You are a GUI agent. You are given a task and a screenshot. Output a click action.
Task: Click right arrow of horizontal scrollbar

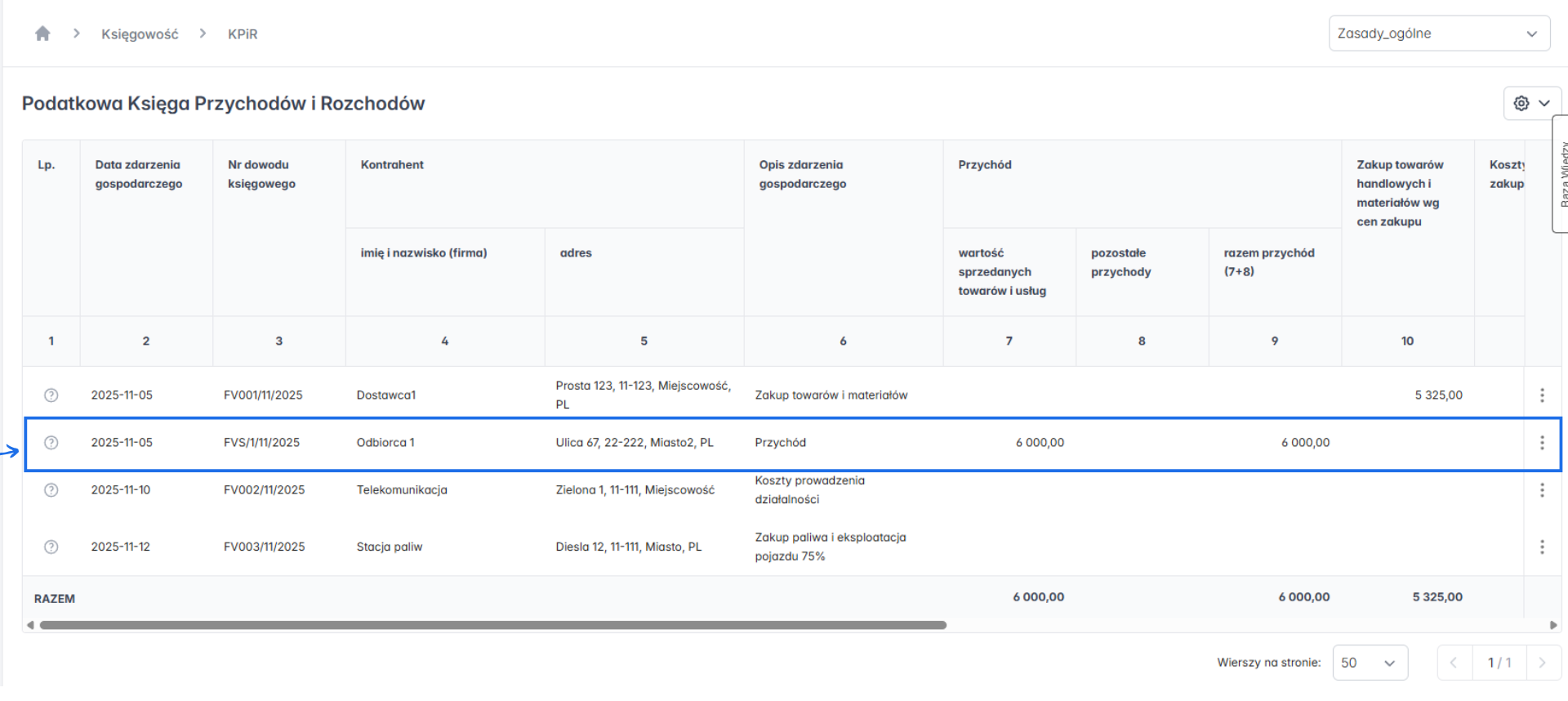(x=1553, y=625)
